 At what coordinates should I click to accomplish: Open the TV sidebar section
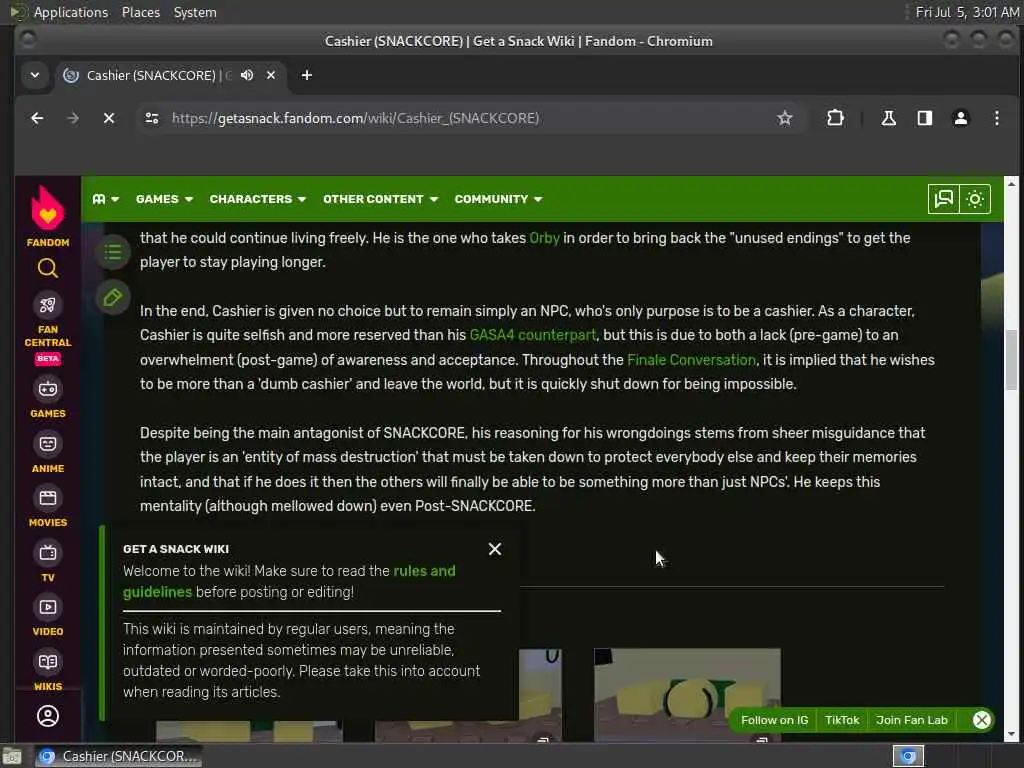click(x=48, y=562)
